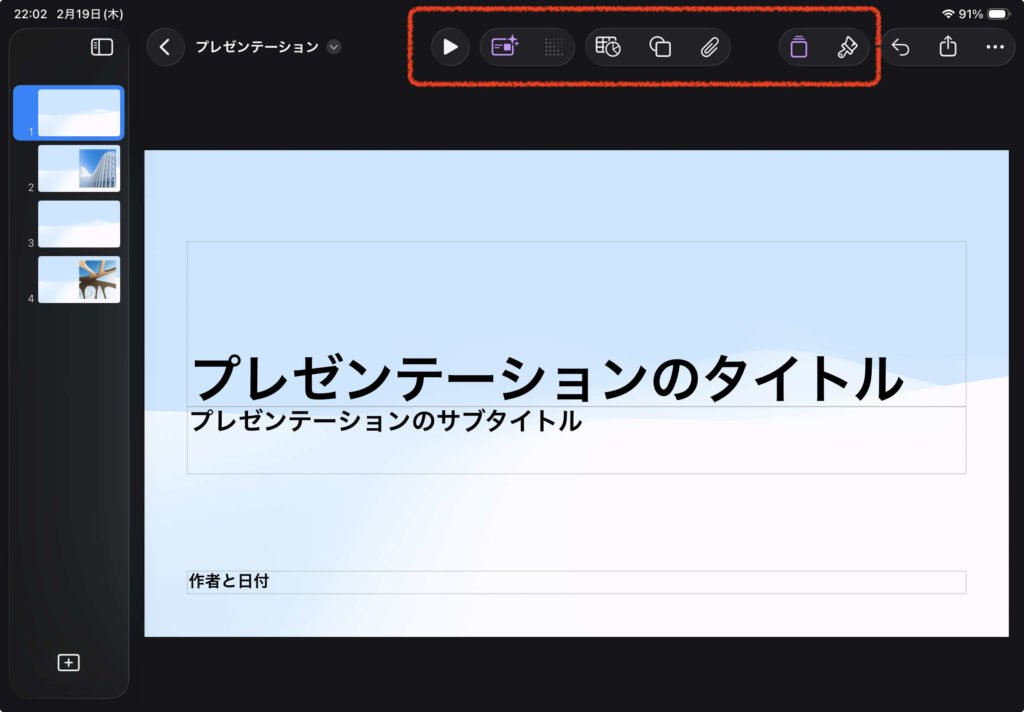Select the 作者と日付 text field
Image resolution: width=1024 pixels, height=712 pixels.
[x=575, y=581]
